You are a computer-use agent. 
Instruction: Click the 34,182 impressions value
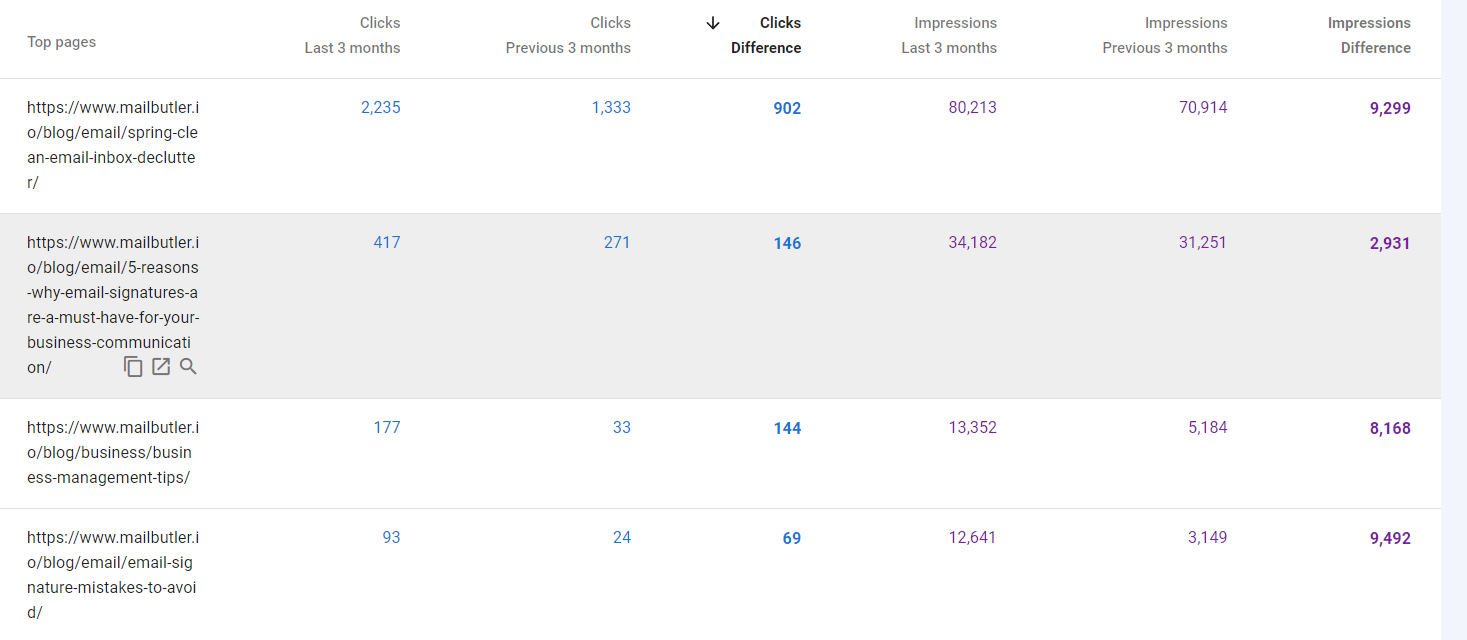(x=972, y=242)
